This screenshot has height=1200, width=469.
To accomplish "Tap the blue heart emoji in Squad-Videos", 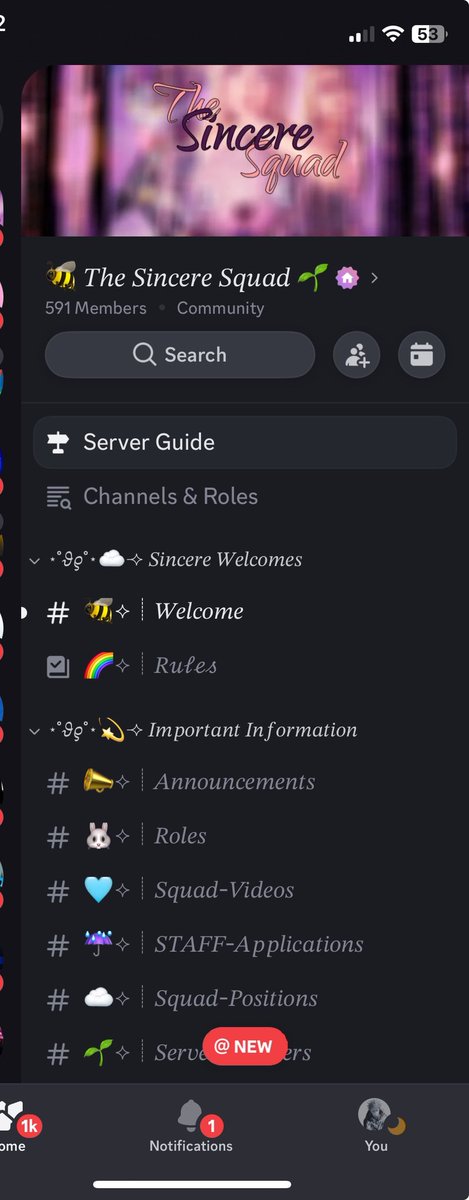I will (98, 890).
